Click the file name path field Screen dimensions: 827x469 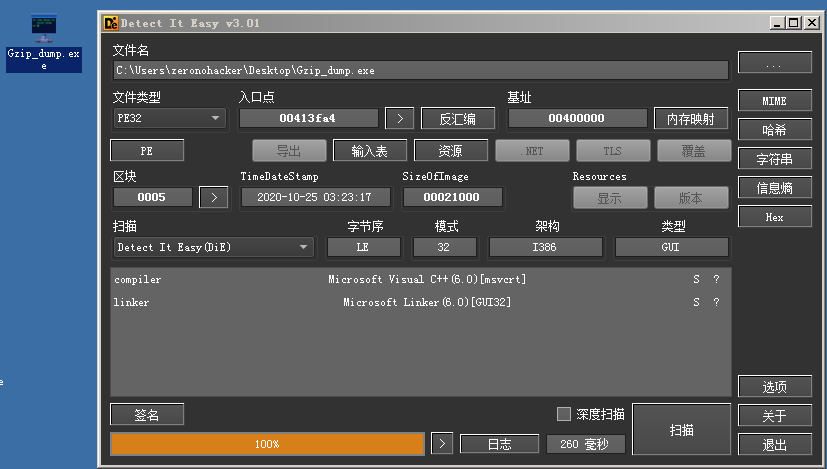click(421, 70)
